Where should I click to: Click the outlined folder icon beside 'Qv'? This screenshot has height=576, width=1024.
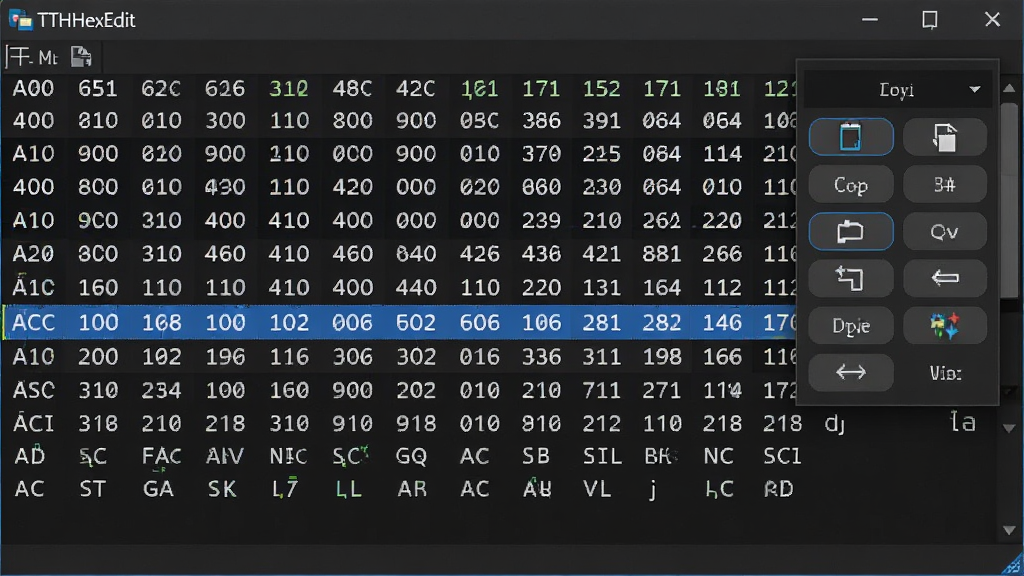click(851, 231)
